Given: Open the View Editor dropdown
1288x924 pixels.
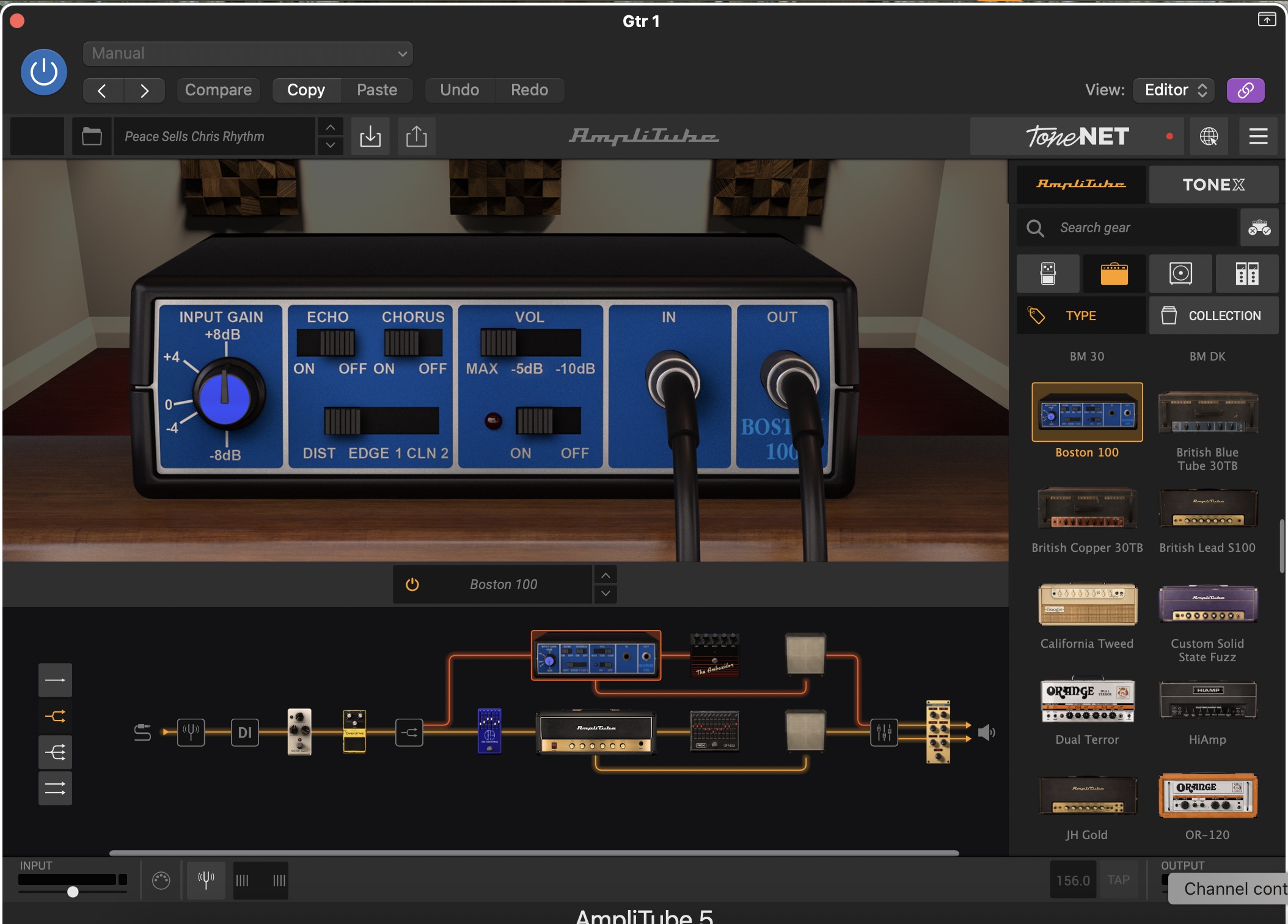Looking at the screenshot, I should [1174, 90].
